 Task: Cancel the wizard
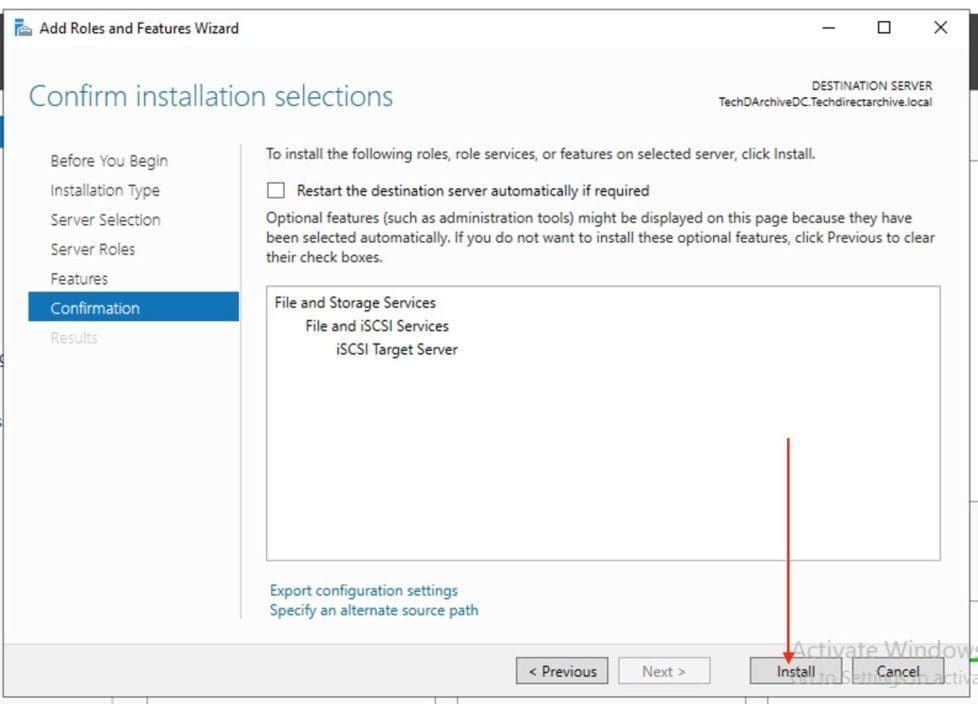pyautogui.click(x=897, y=671)
